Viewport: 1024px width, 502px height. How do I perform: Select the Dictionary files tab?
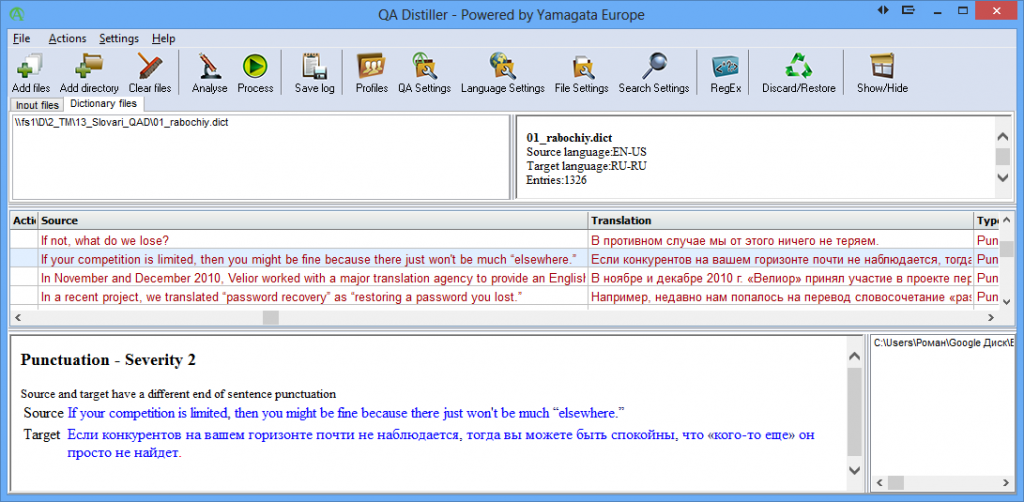104,104
